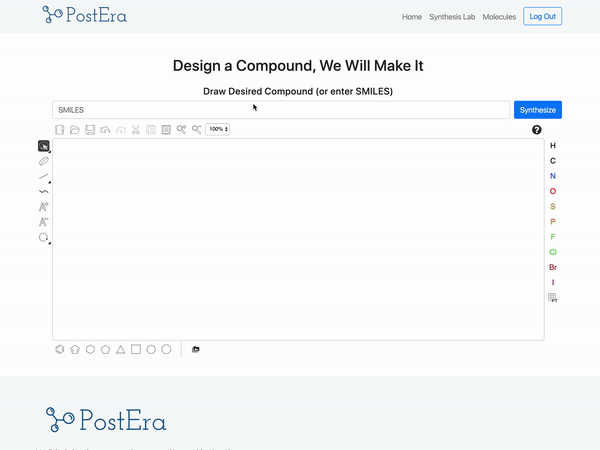
Task: Insert the cyclopentane template
Action: click(105, 349)
